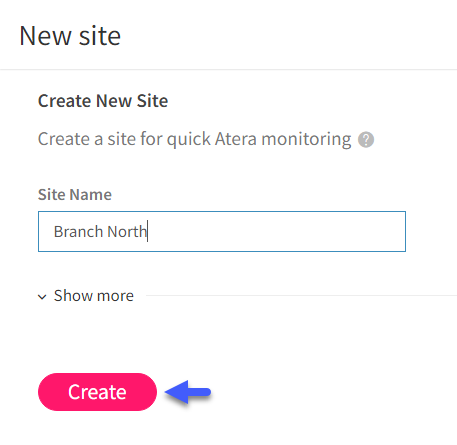Click empty area inside Site Name box
The width and height of the screenshot is (457, 445).
point(277,231)
